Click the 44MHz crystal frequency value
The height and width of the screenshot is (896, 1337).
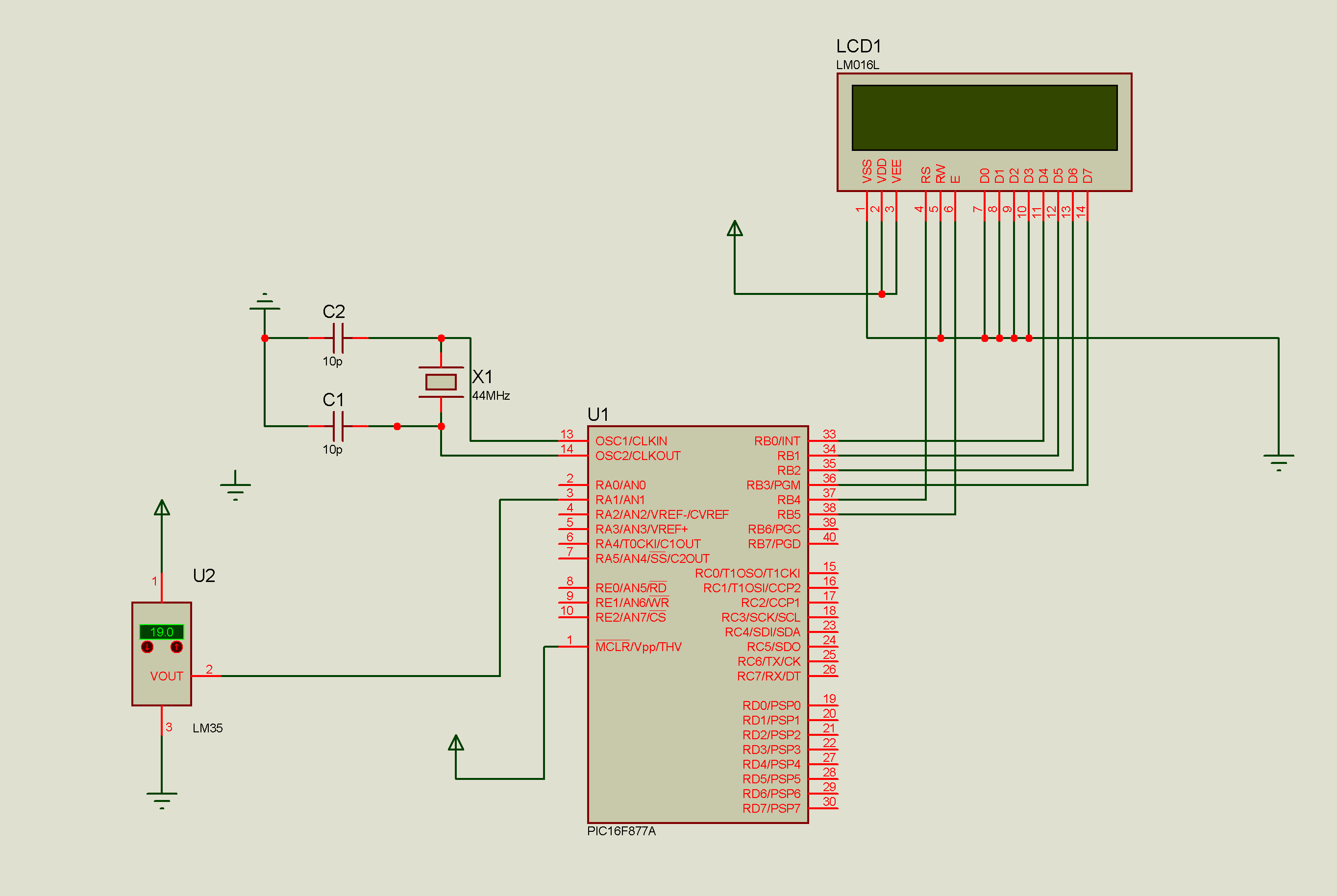(491, 395)
